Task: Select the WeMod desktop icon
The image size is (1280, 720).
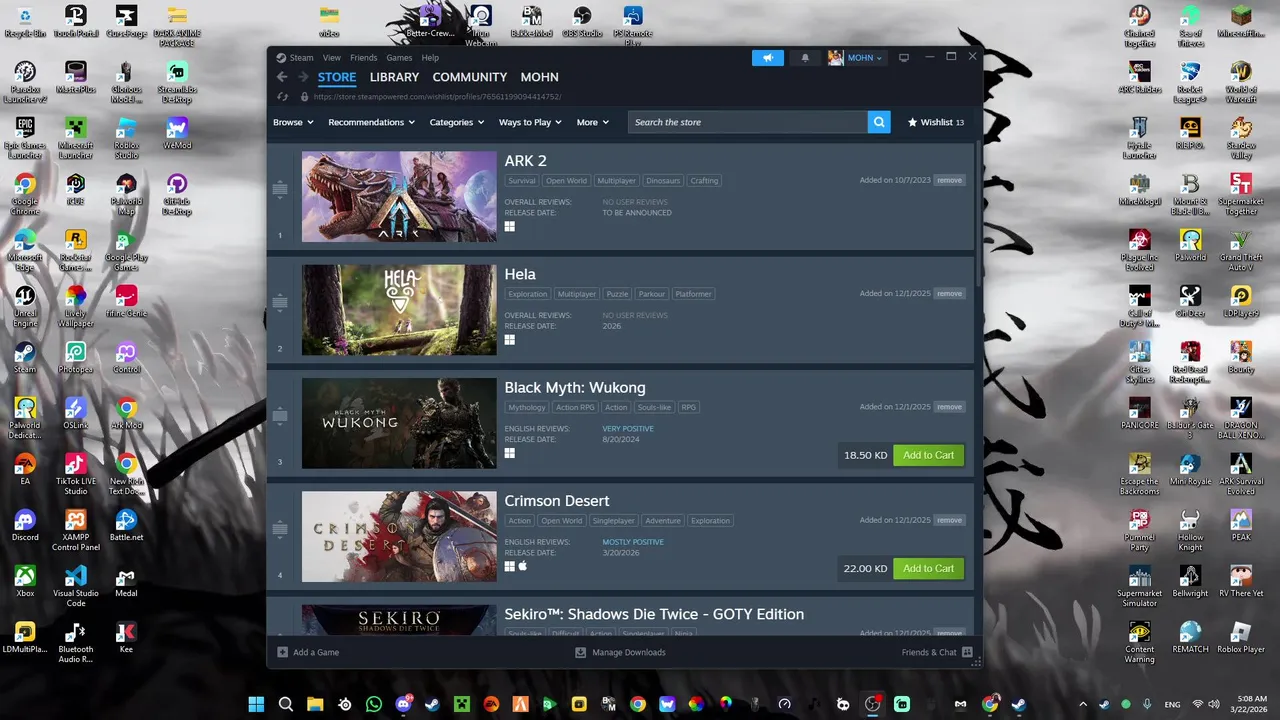Action: pos(176,133)
